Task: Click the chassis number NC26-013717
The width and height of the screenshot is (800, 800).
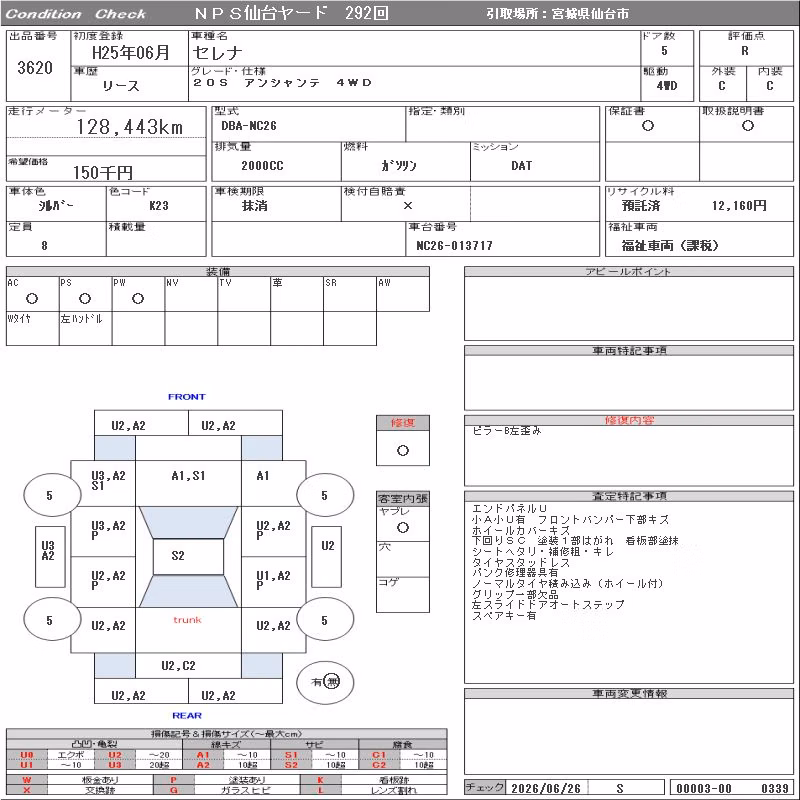Action: tap(454, 246)
